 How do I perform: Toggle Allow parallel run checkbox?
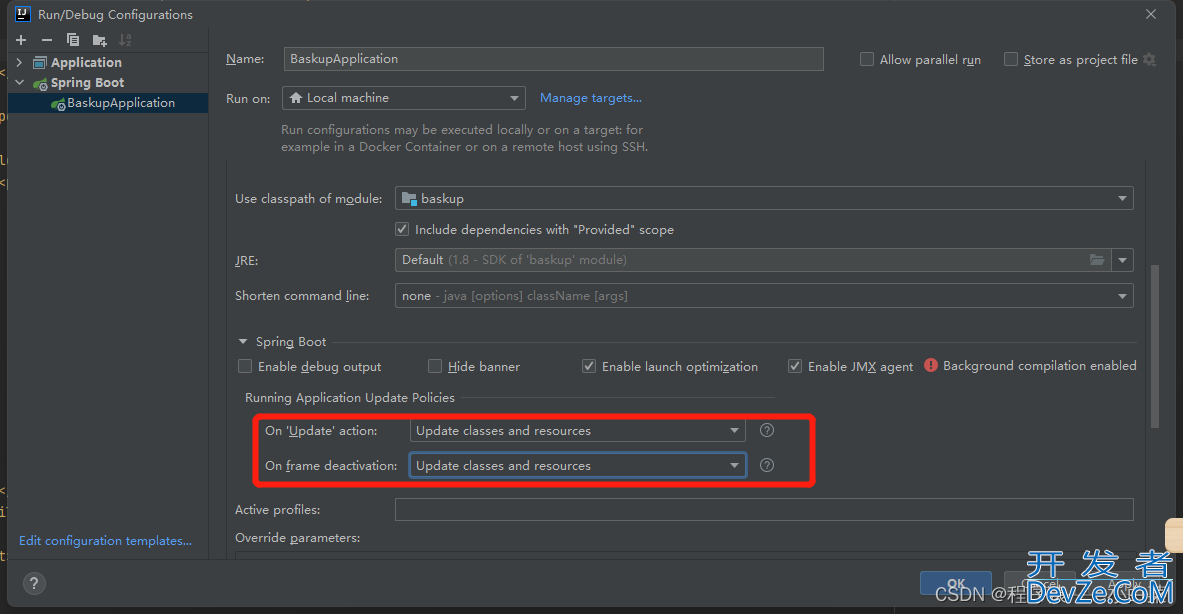867,60
